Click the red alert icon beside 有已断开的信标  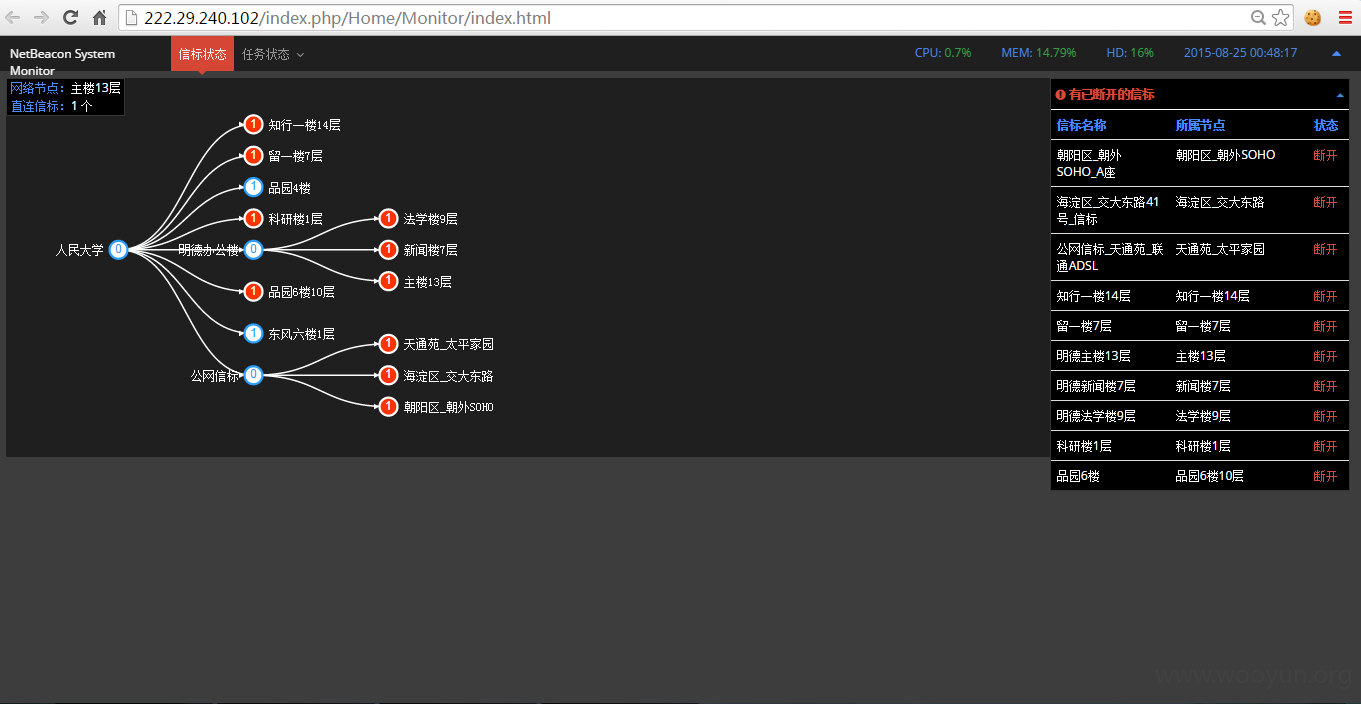[x=1060, y=94]
